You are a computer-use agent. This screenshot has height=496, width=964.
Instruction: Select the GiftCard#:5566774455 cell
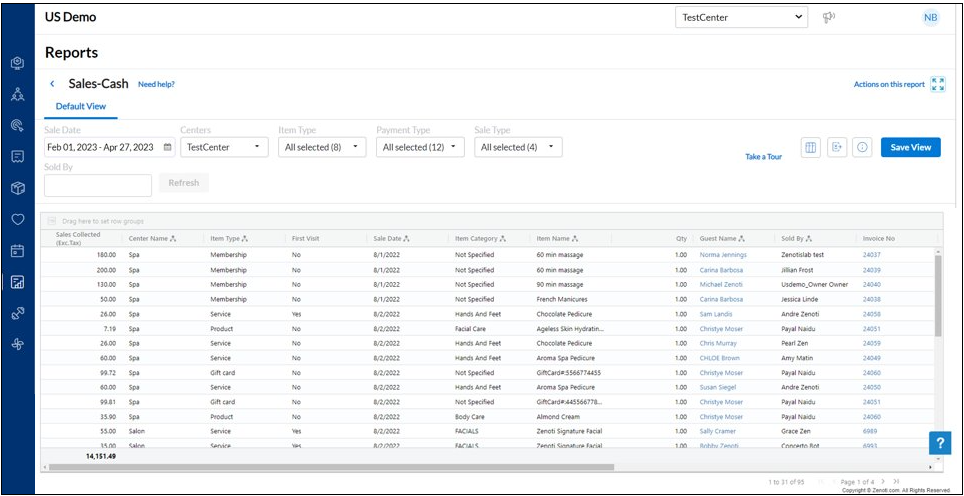pos(568,372)
